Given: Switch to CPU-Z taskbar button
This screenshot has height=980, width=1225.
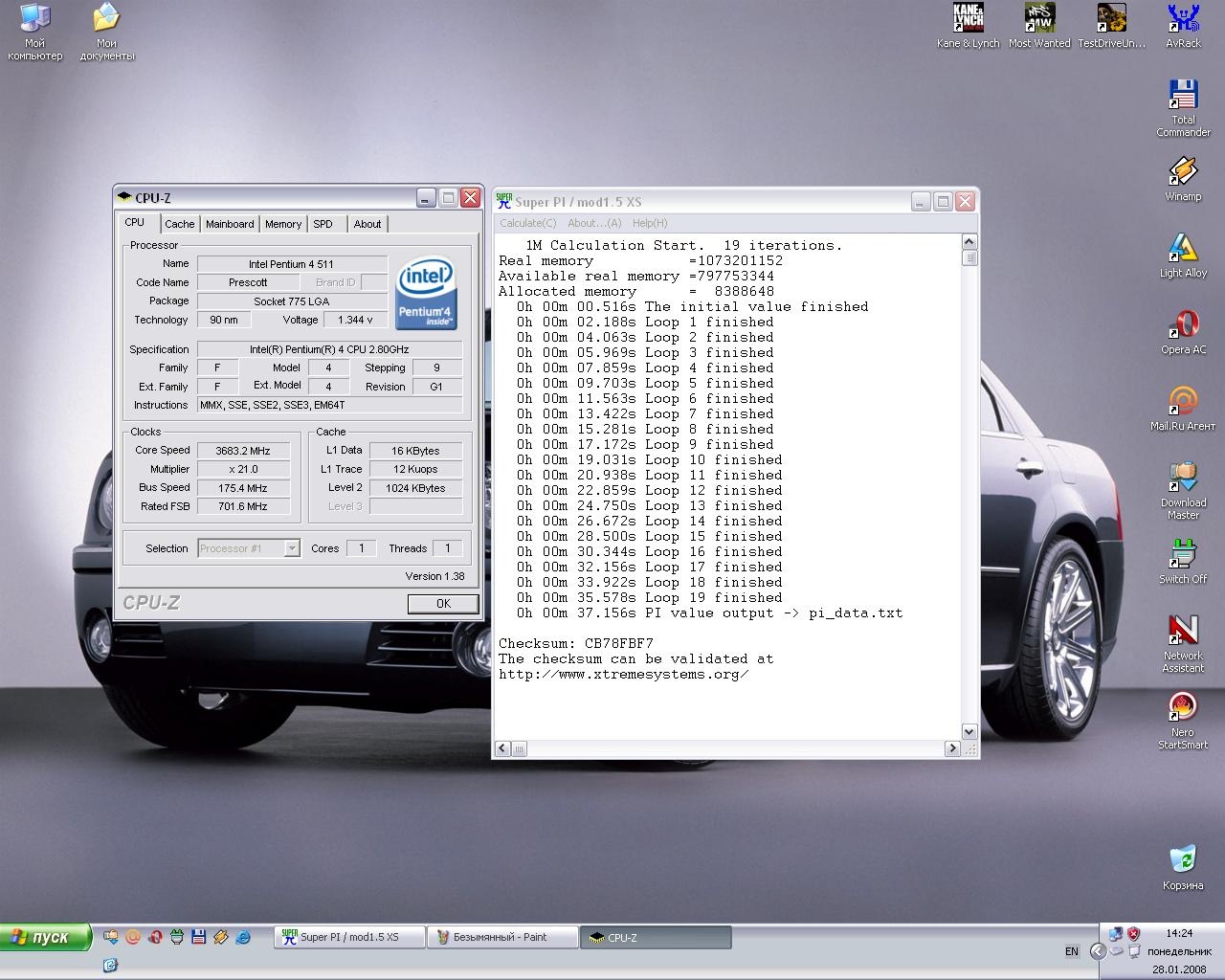Looking at the screenshot, I should (x=656, y=937).
